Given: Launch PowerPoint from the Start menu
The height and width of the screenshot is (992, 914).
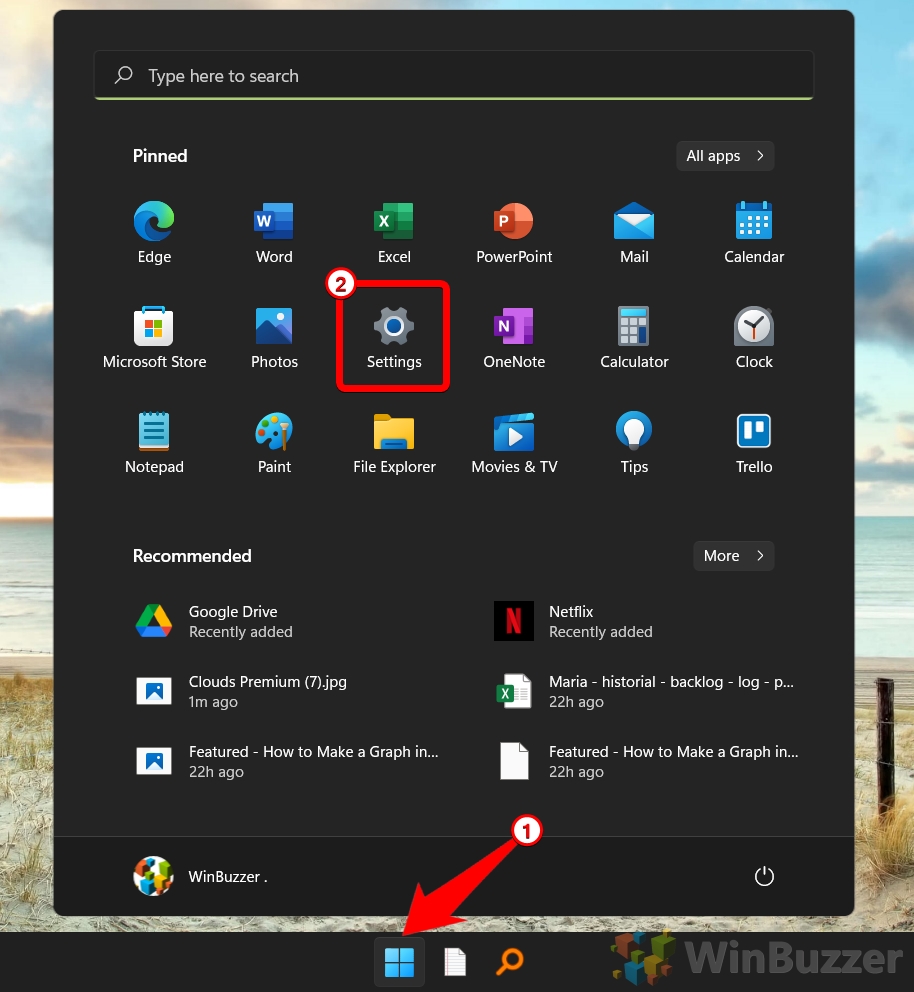Looking at the screenshot, I should point(514,232).
